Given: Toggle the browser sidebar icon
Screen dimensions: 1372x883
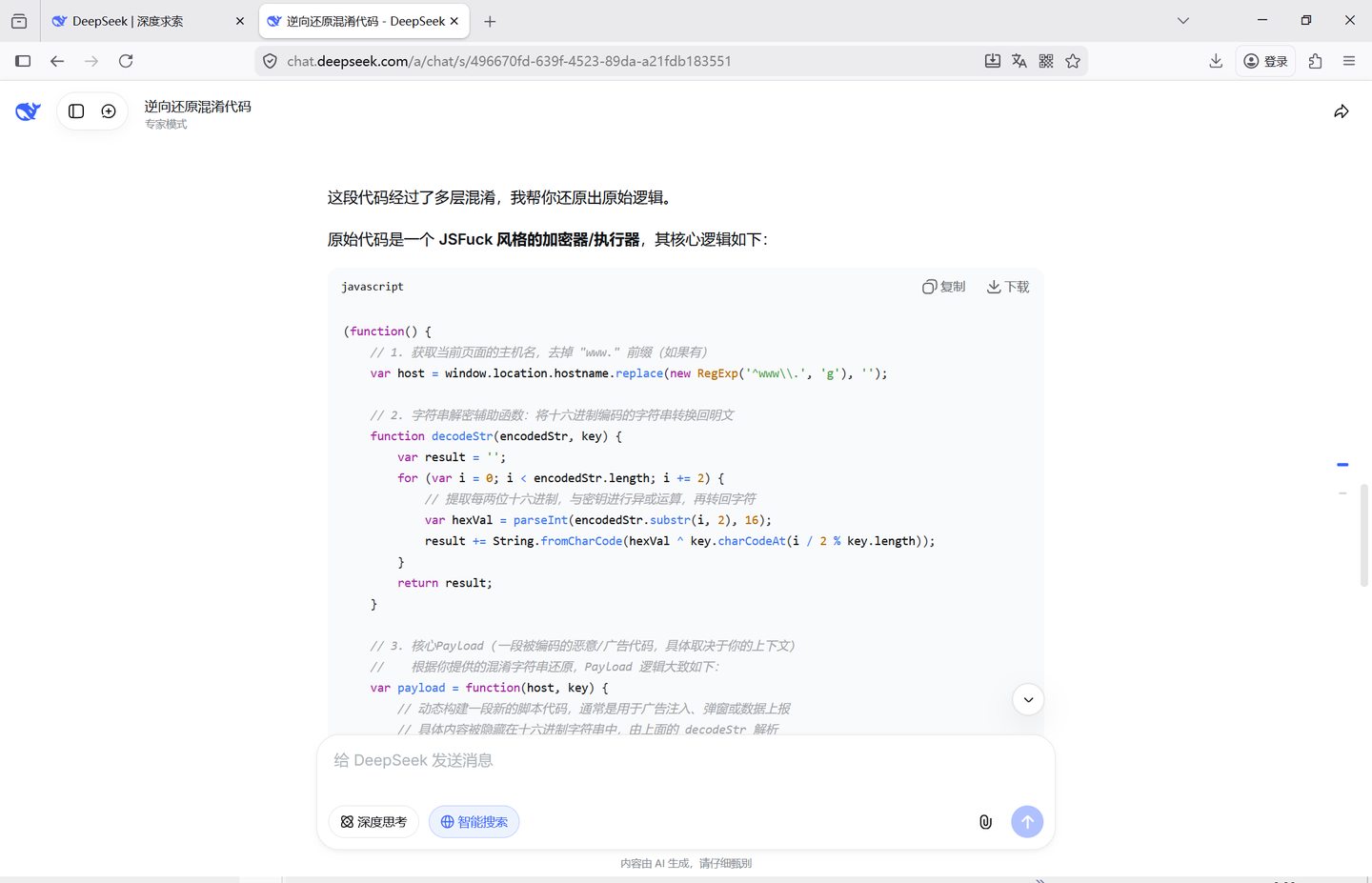Looking at the screenshot, I should tap(23, 61).
